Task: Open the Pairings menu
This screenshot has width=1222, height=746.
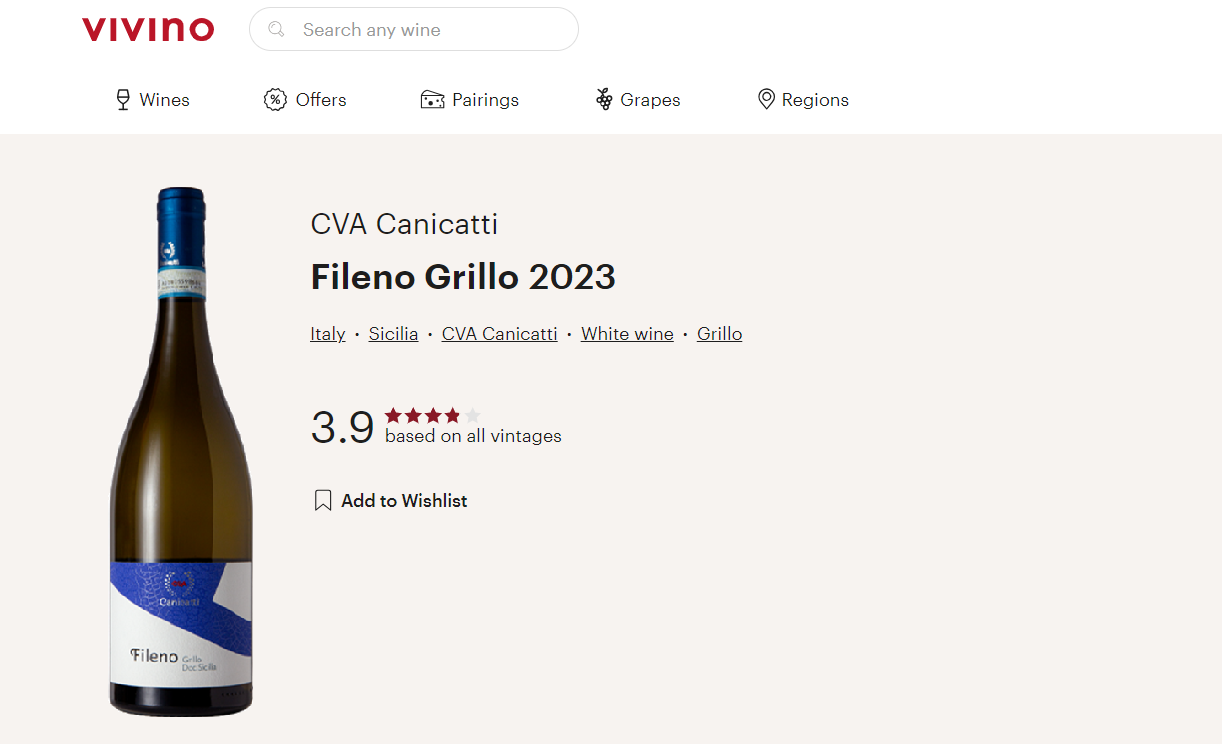Action: point(485,100)
